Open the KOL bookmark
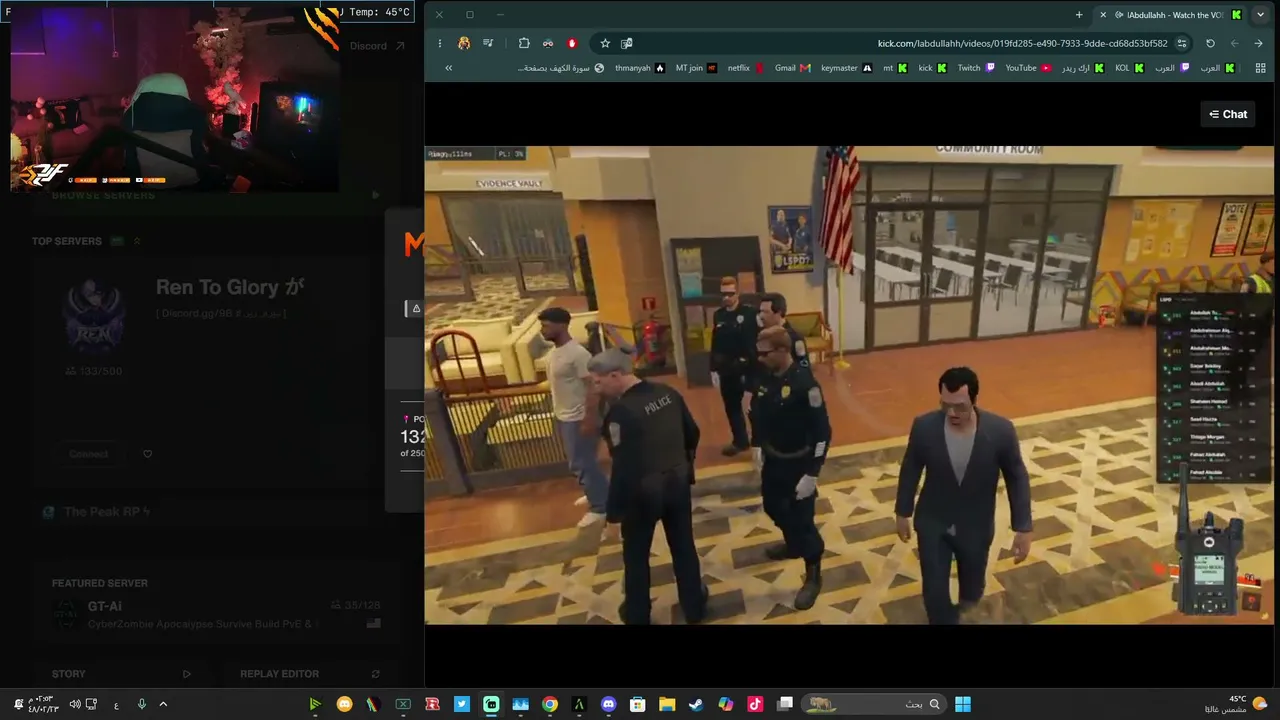This screenshot has width=1280, height=720. 1129,68
